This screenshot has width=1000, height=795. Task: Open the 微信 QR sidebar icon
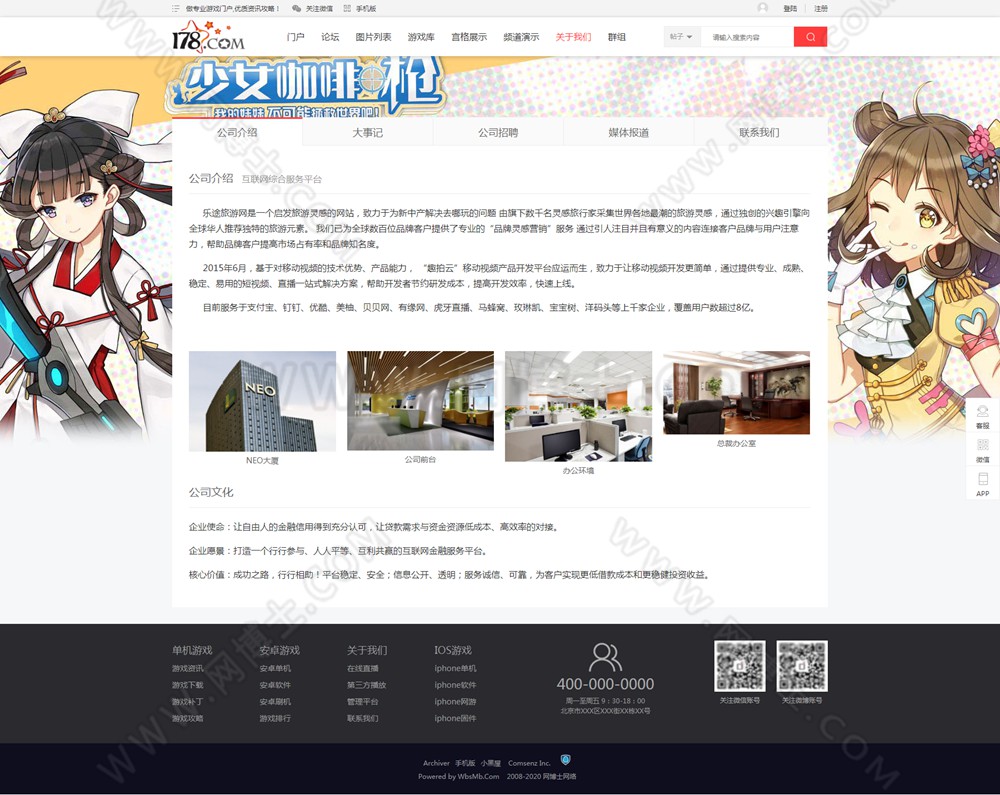tap(983, 449)
